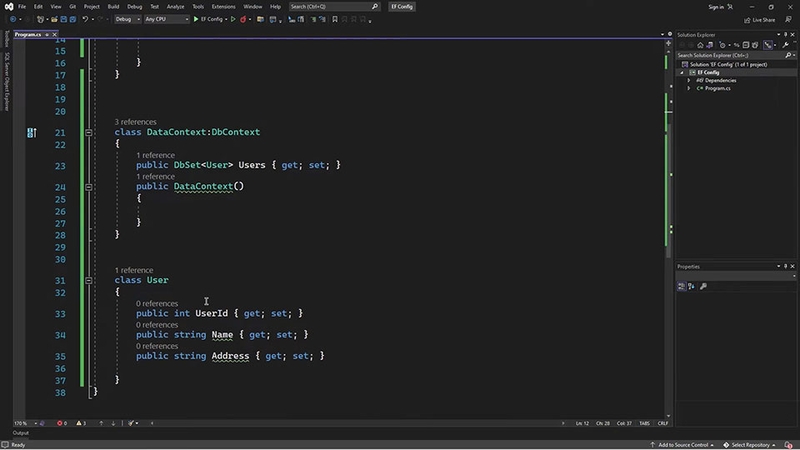800x450 pixels.
Task: Expand the Dependencies node
Action: (x=689, y=80)
